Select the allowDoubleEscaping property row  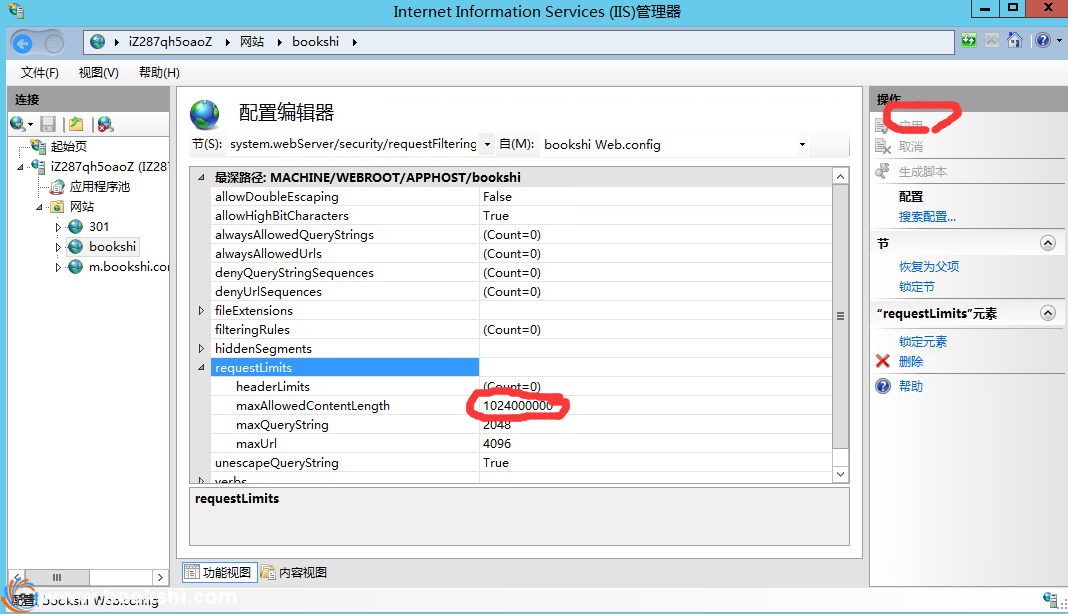point(521,196)
